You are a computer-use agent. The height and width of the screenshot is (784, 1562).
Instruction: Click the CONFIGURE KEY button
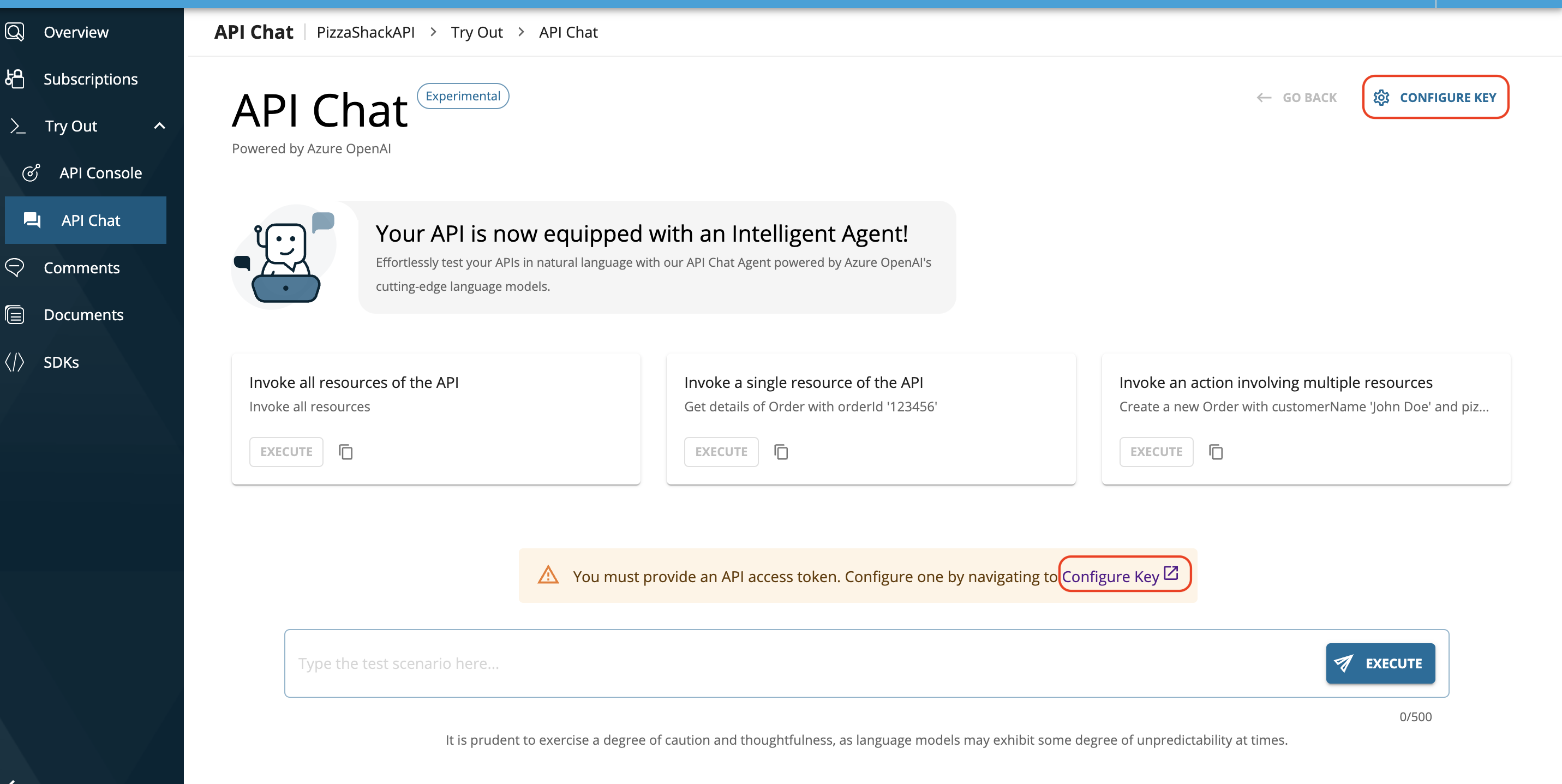[x=1435, y=97]
